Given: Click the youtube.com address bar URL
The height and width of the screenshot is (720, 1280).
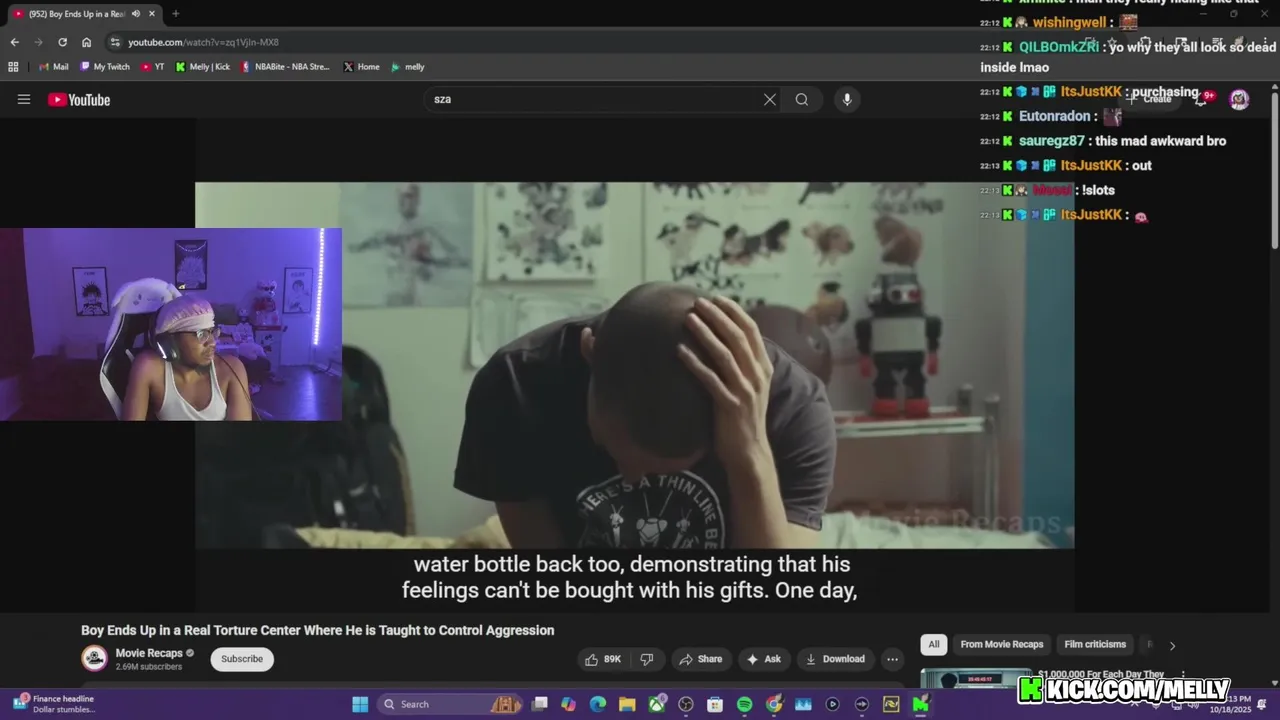Looking at the screenshot, I should pos(203,42).
